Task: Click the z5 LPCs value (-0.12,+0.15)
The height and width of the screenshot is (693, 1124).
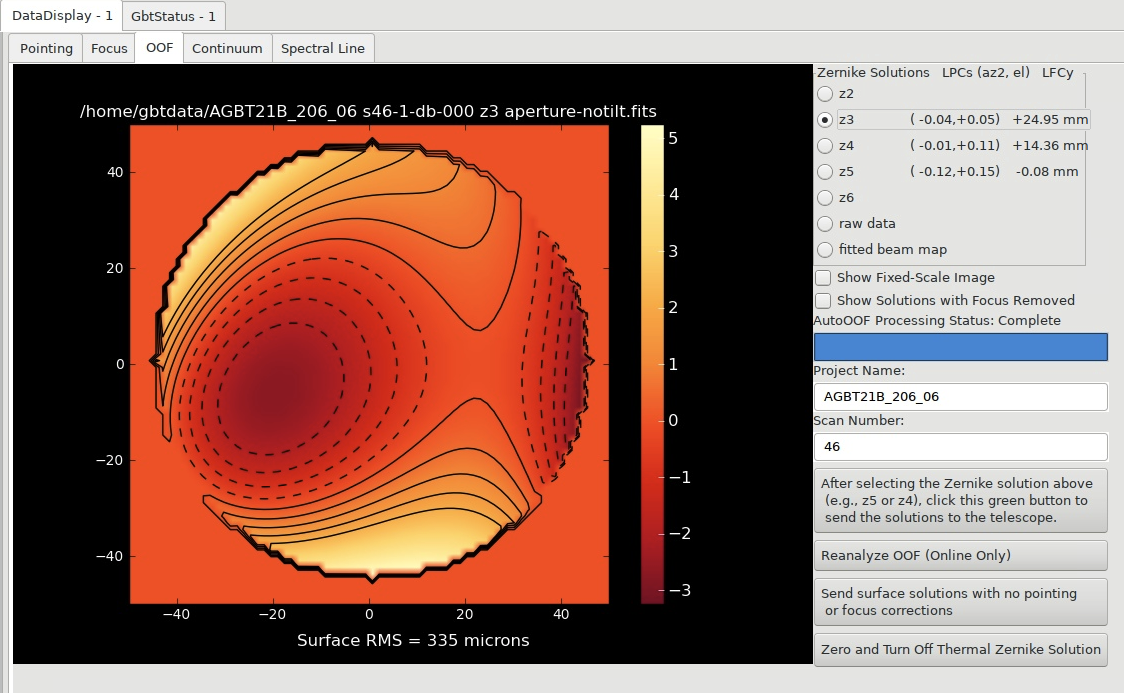Action: pos(955,171)
